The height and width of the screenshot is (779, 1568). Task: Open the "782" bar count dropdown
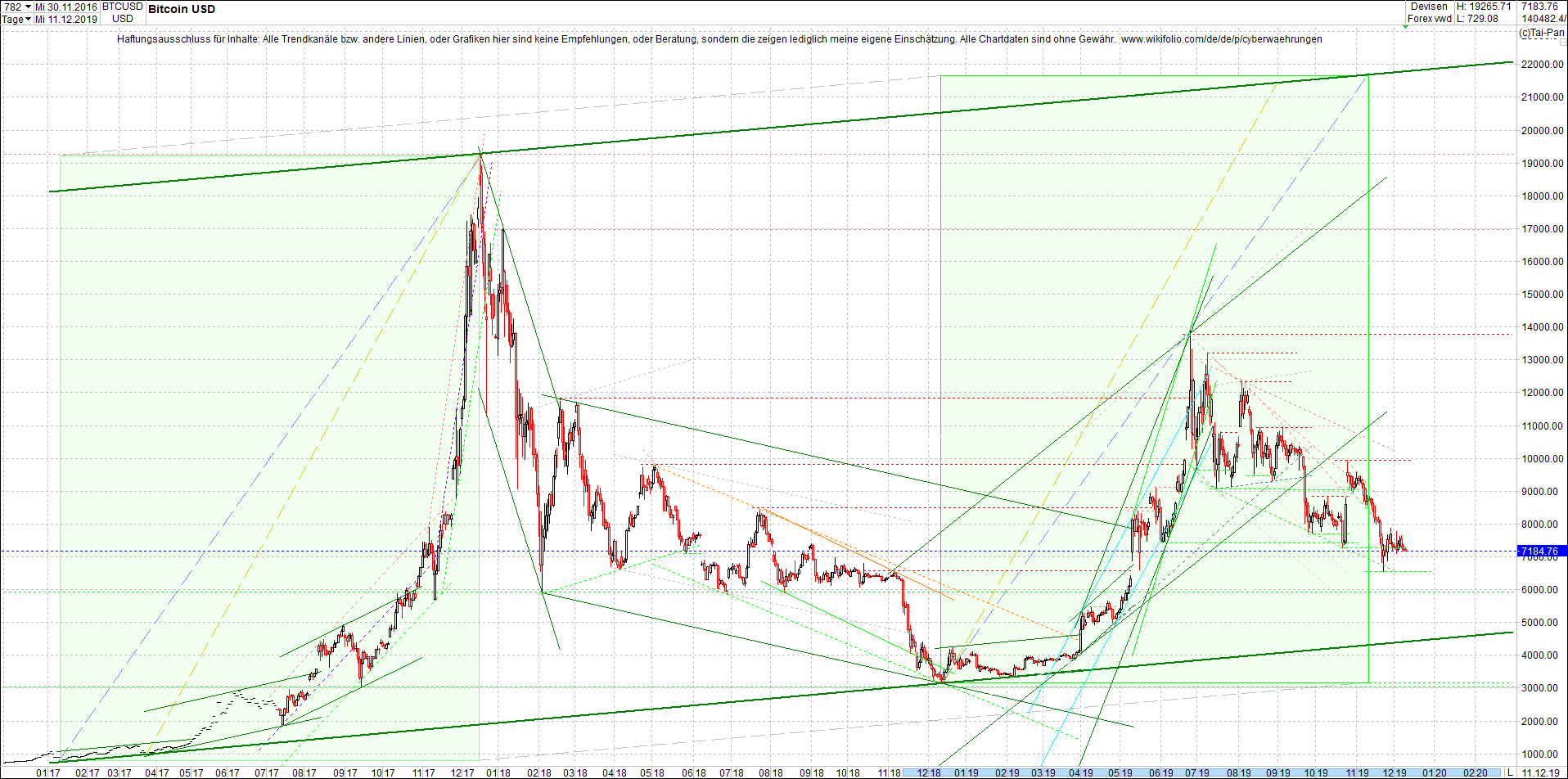(16, 7)
